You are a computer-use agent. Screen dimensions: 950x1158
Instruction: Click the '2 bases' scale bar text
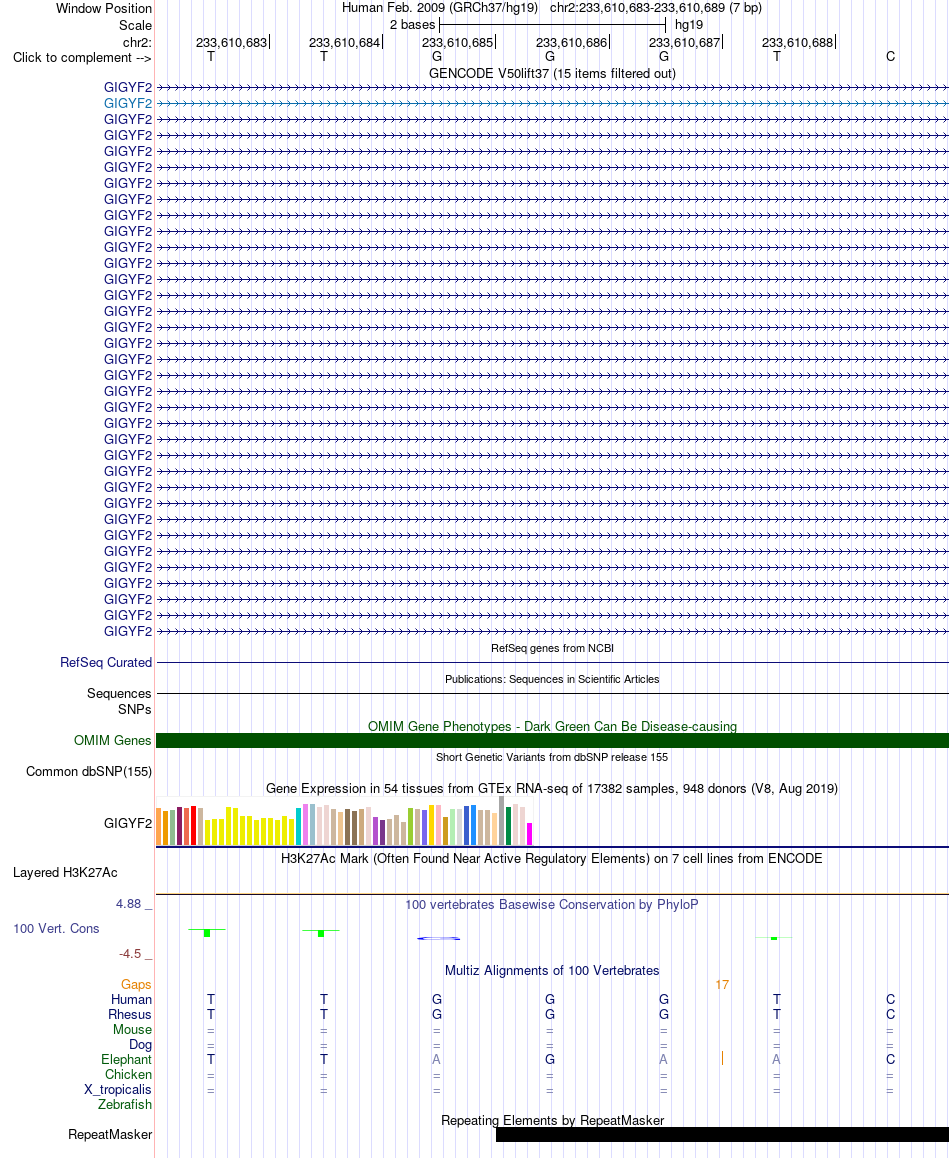point(412,24)
